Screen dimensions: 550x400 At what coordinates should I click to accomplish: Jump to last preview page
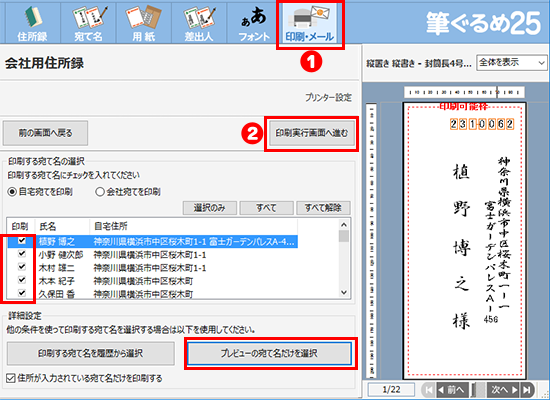[x=527, y=389]
